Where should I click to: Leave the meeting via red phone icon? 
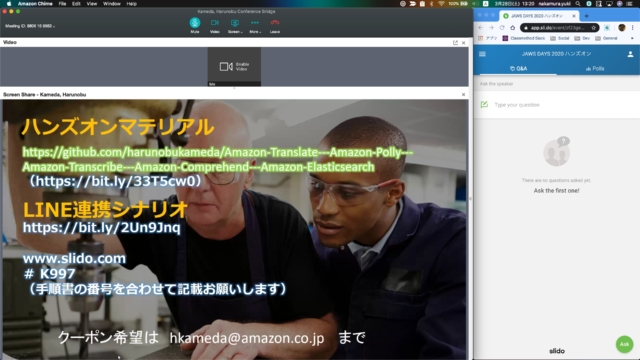(275, 25)
